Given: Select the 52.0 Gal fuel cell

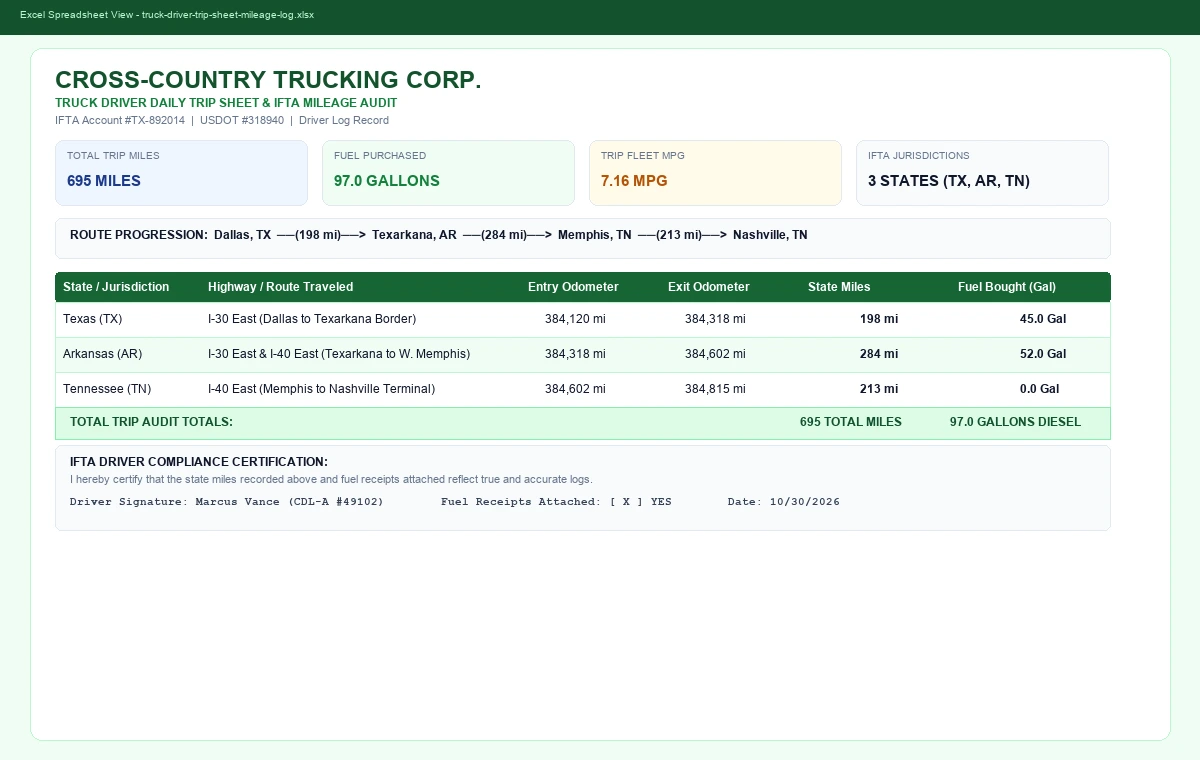Looking at the screenshot, I should (1043, 354).
